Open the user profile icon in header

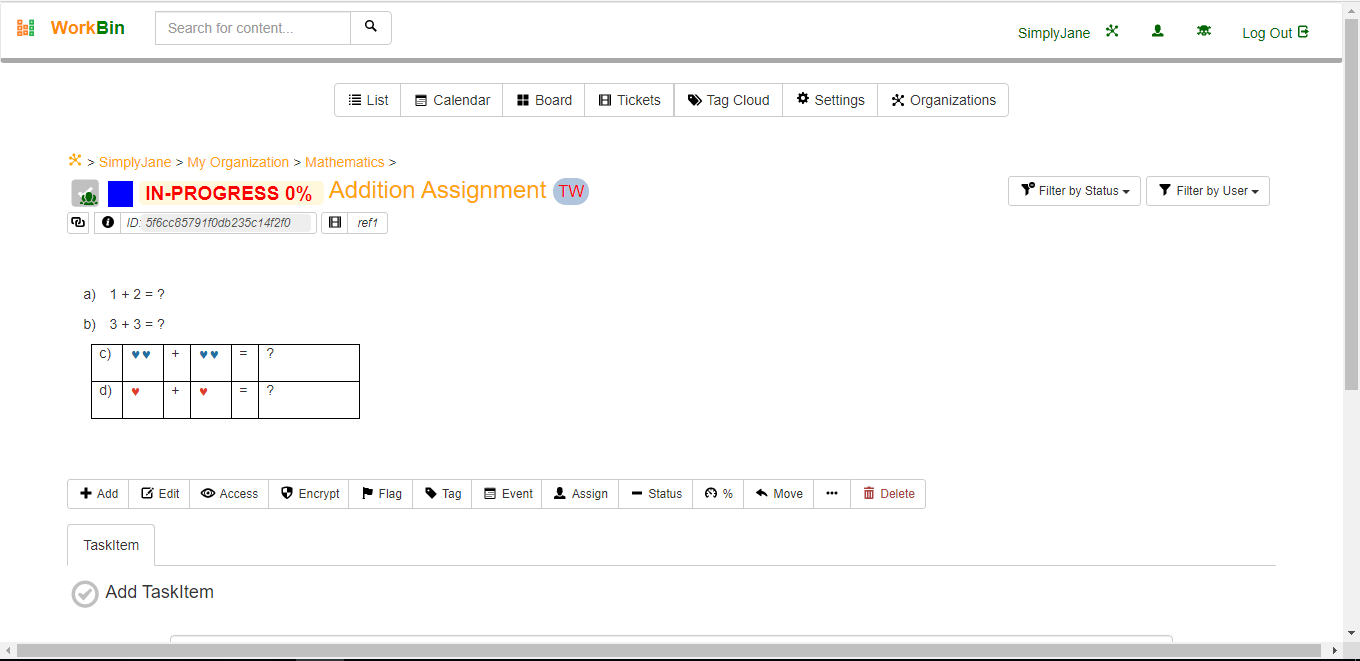pyautogui.click(x=1158, y=32)
